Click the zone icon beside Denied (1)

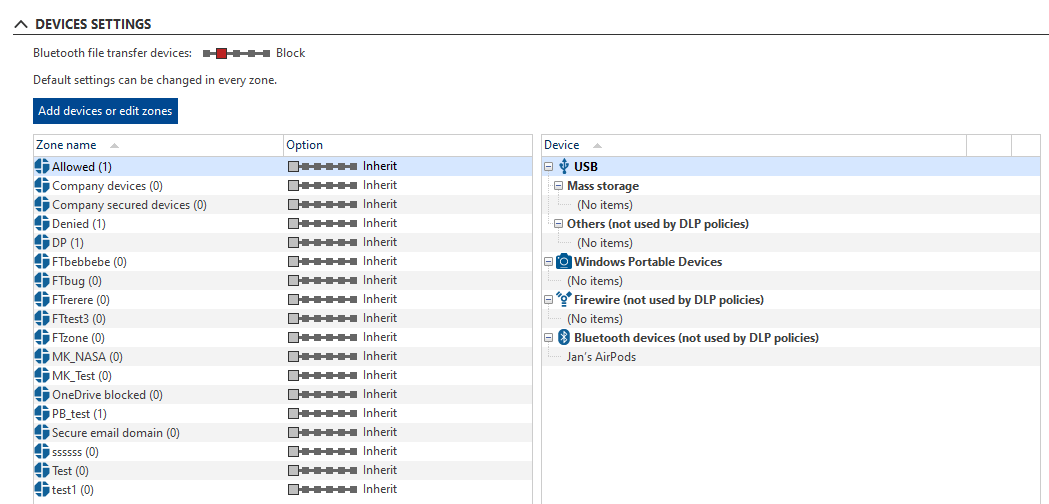(x=42, y=224)
